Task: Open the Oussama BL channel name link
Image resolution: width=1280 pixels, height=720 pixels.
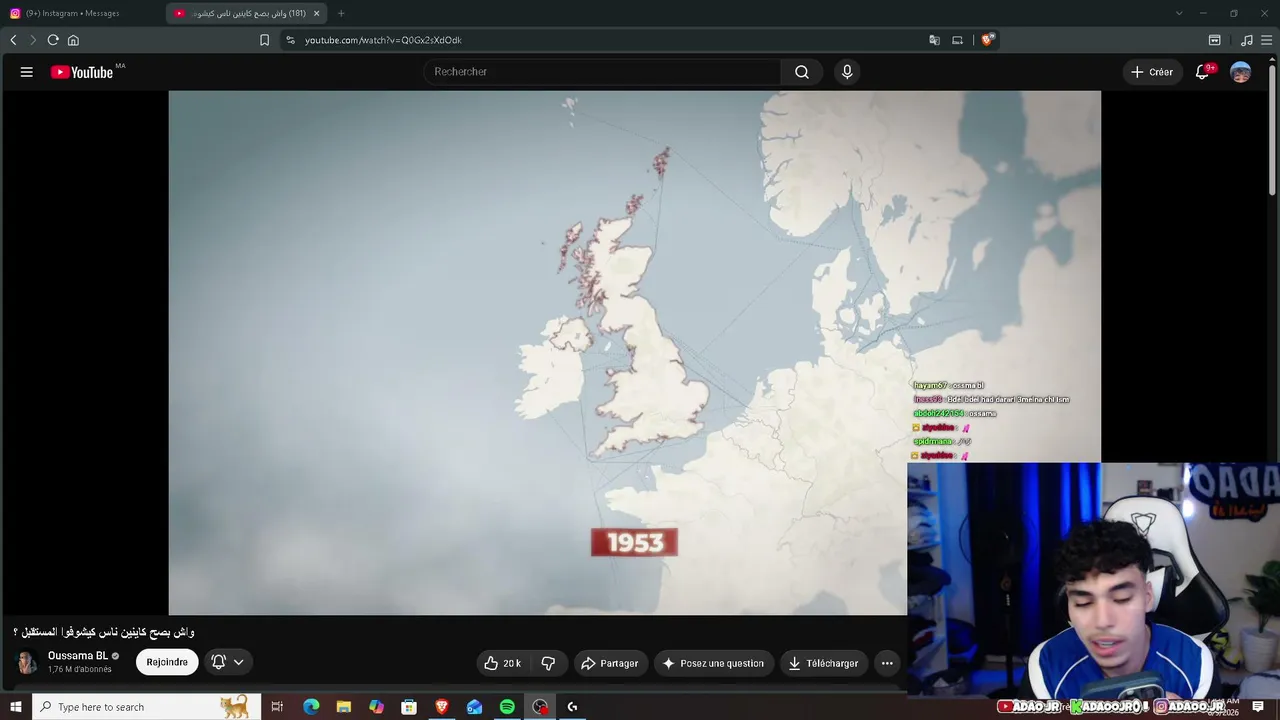Action: 78,656
